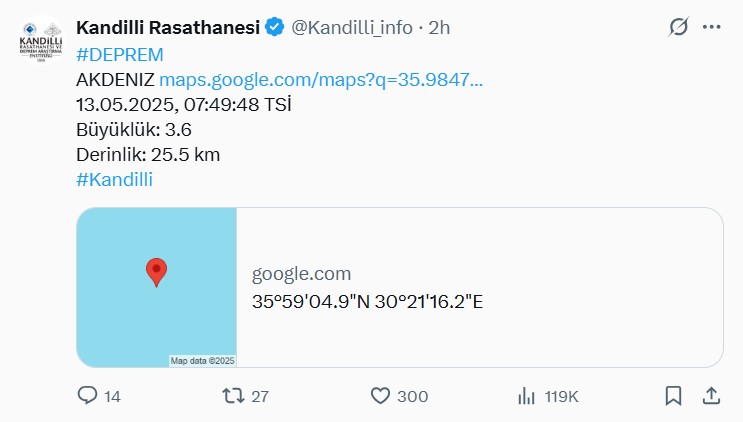Screen dimensions: 743x422
Task: Open the #DEPREM hashtag
Action: click(119, 54)
